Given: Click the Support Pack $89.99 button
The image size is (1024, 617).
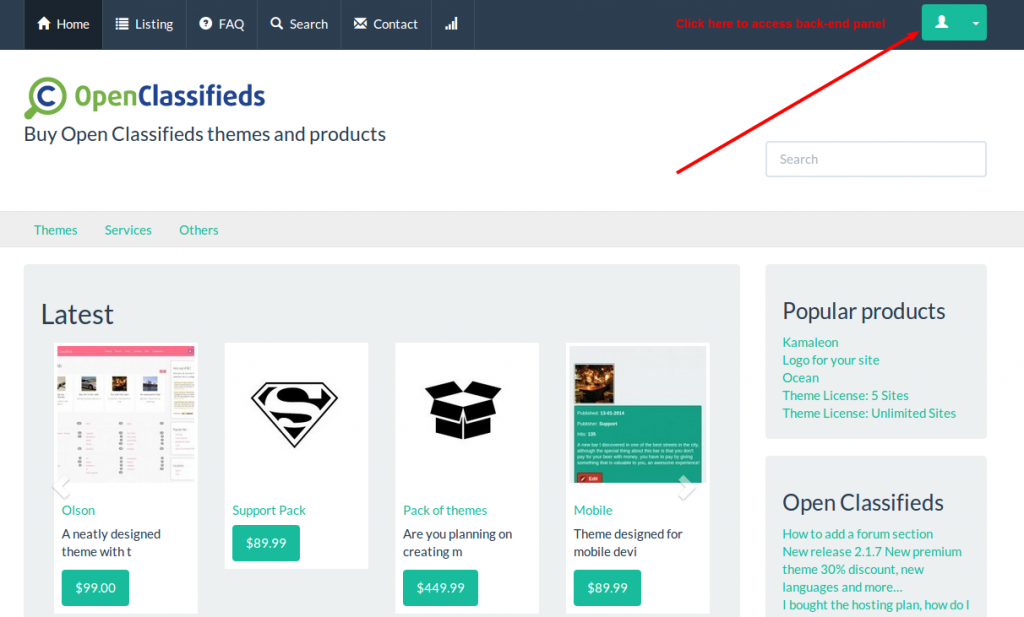Looking at the screenshot, I should click(x=266, y=543).
